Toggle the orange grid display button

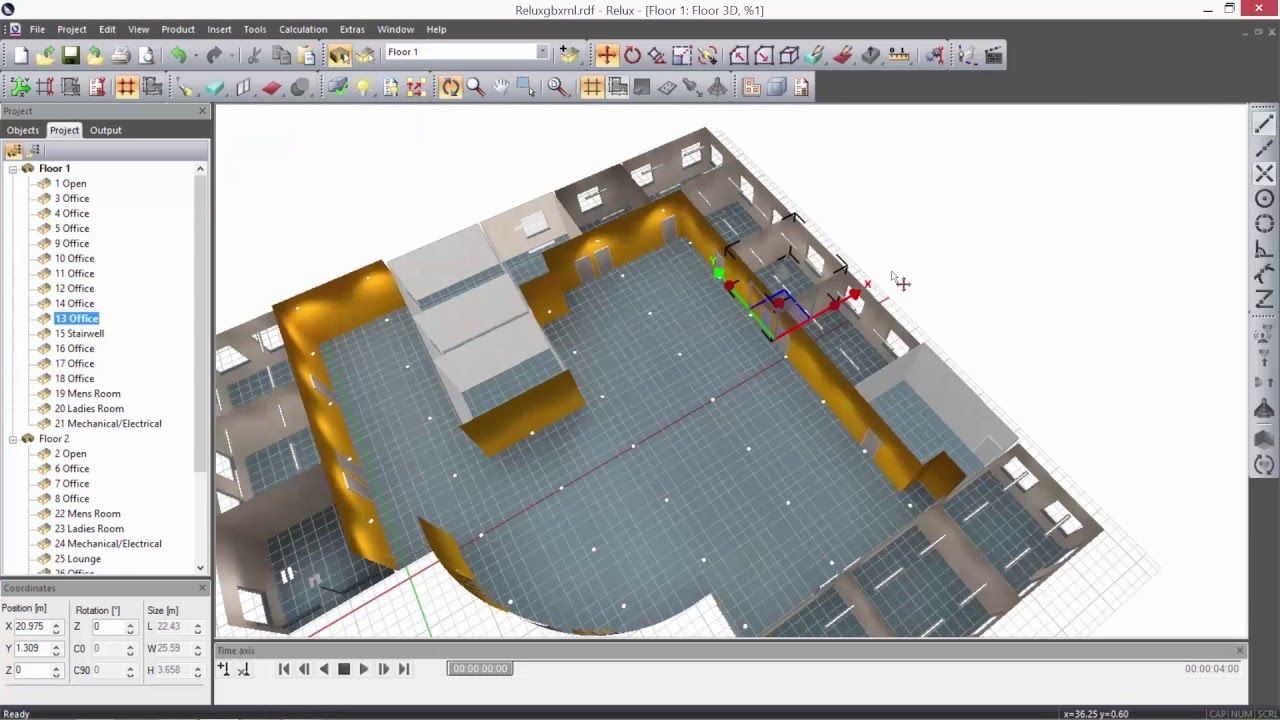pos(126,87)
